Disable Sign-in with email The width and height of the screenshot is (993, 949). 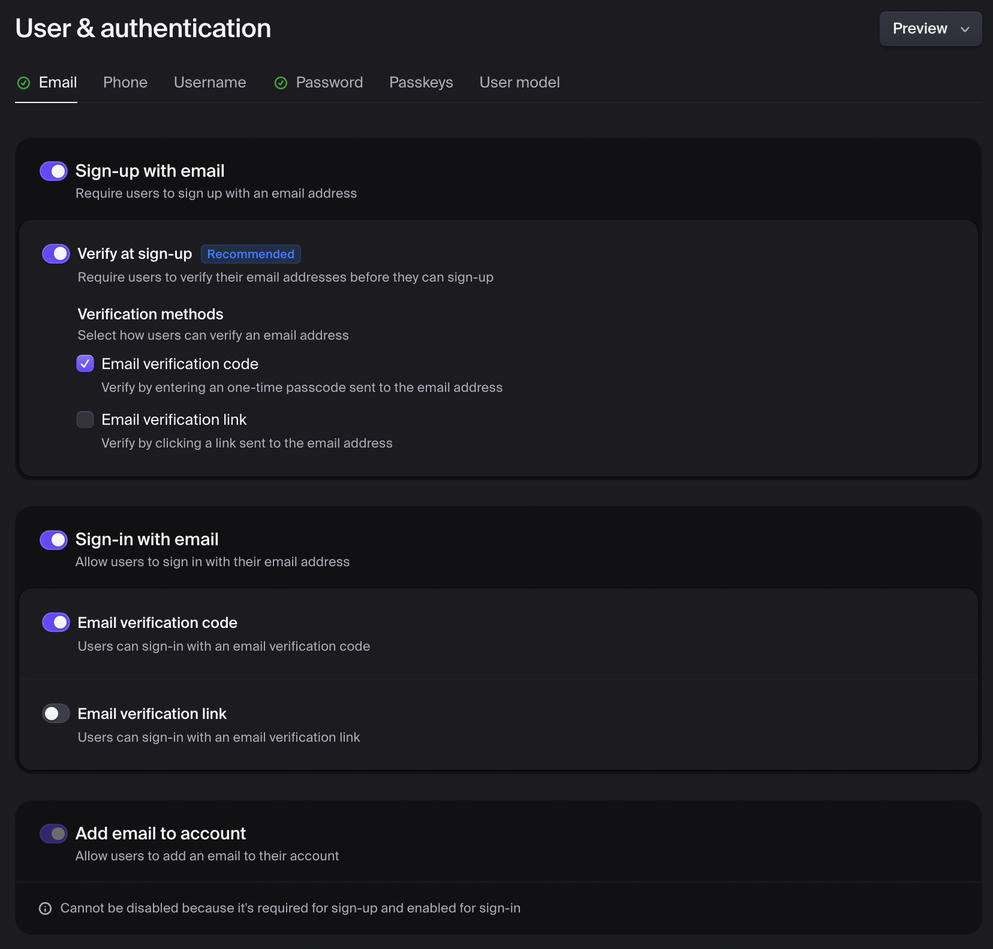[x=53, y=539]
